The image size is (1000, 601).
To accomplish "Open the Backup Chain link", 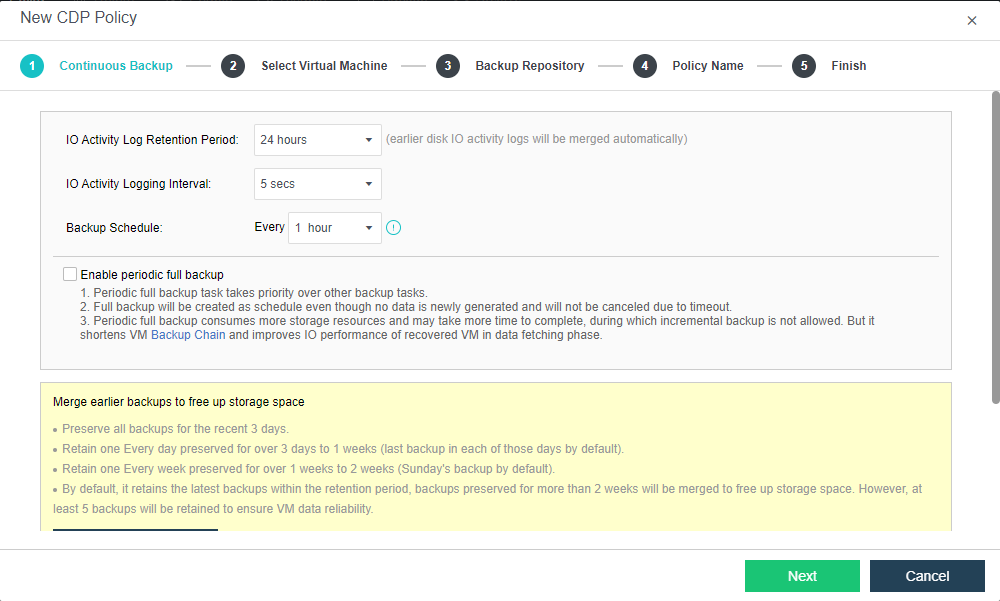I will coord(189,335).
